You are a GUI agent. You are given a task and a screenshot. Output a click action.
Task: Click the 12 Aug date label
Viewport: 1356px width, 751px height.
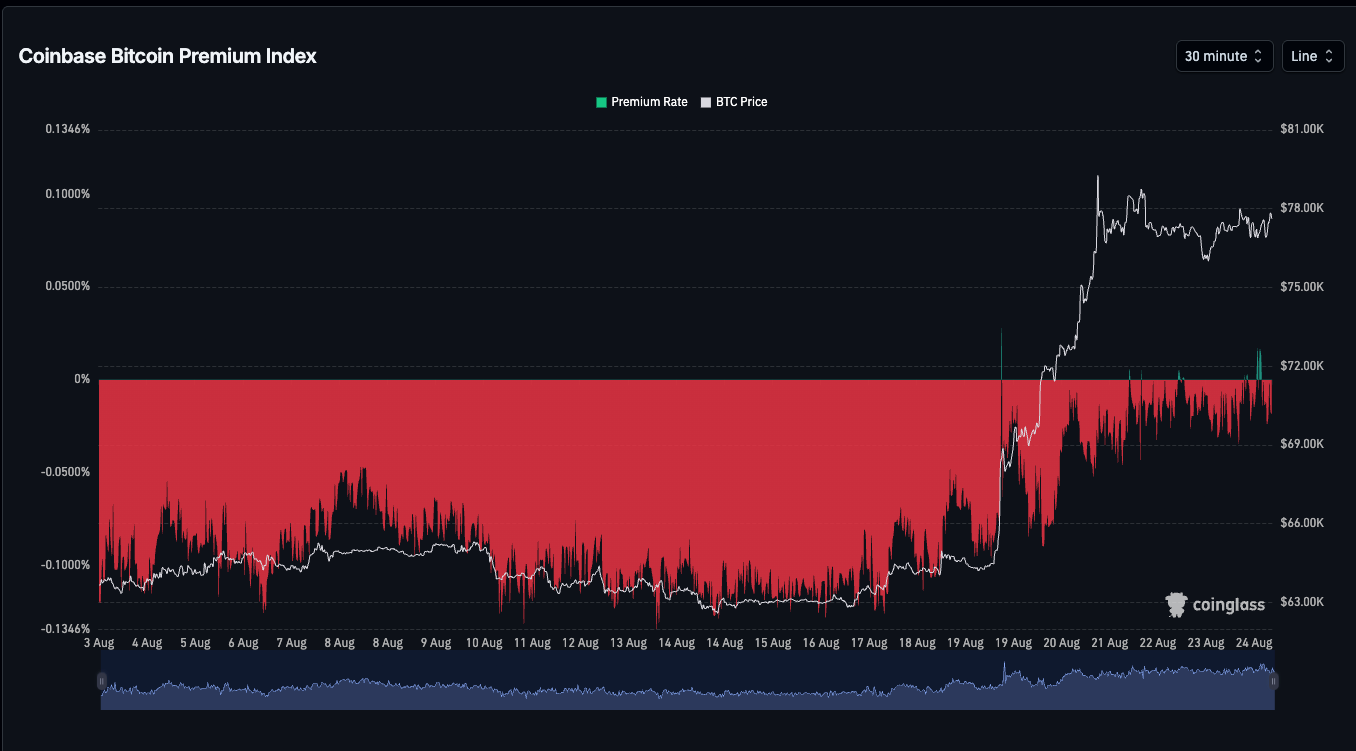tap(580, 643)
